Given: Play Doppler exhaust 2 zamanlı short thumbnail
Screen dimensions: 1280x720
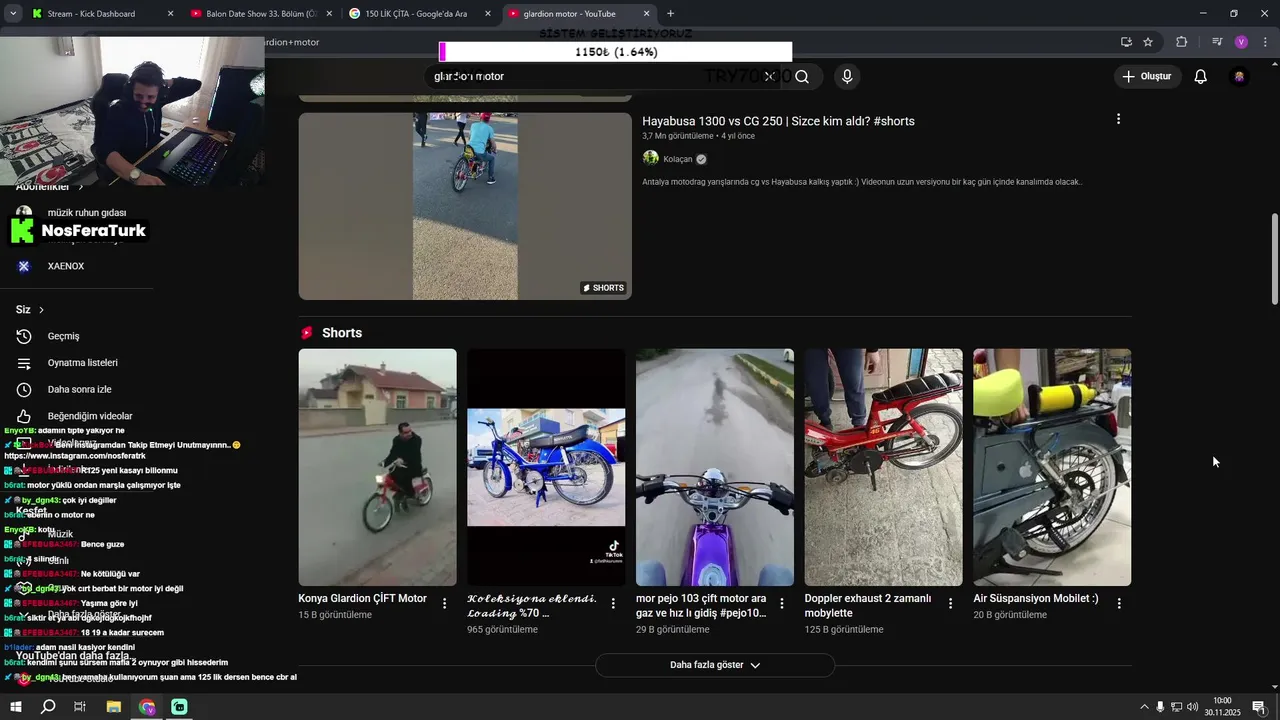Looking at the screenshot, I should coord(883,467).
